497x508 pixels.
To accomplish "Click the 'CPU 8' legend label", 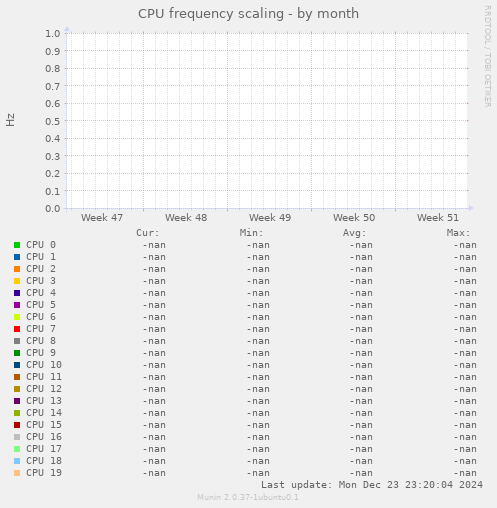I will 41,341.
